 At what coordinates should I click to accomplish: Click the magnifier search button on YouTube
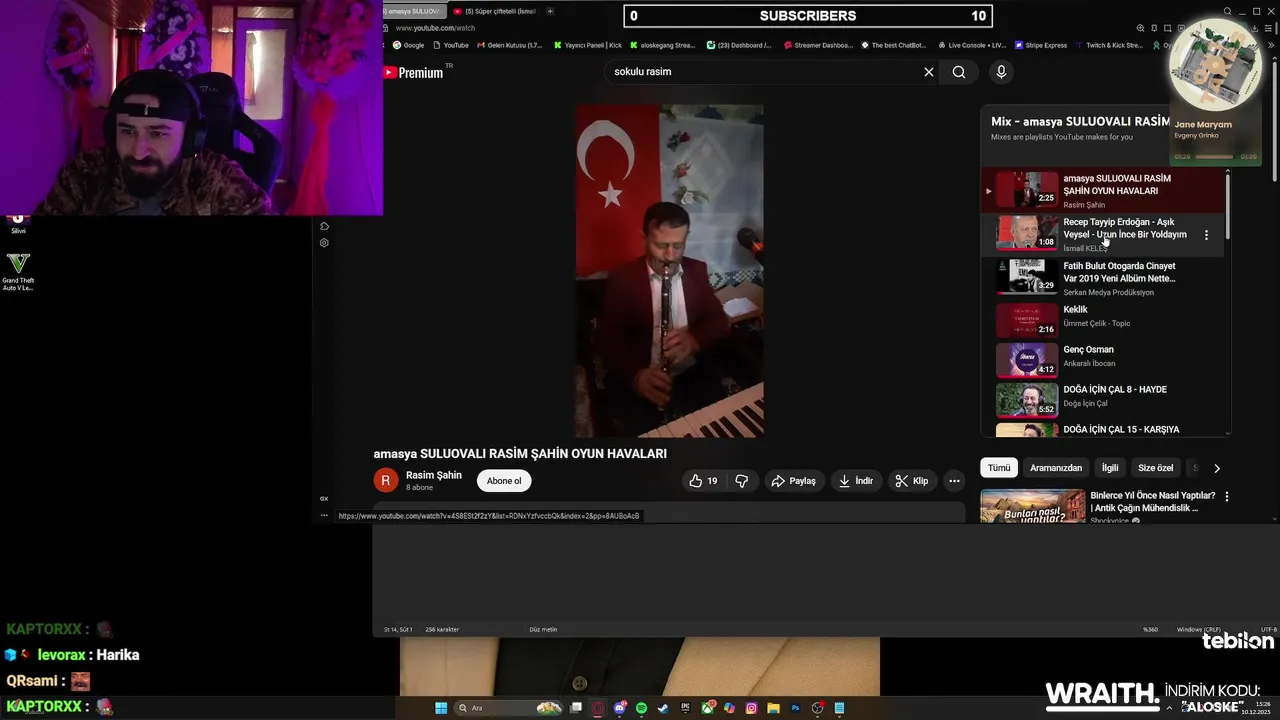[959, 72]
